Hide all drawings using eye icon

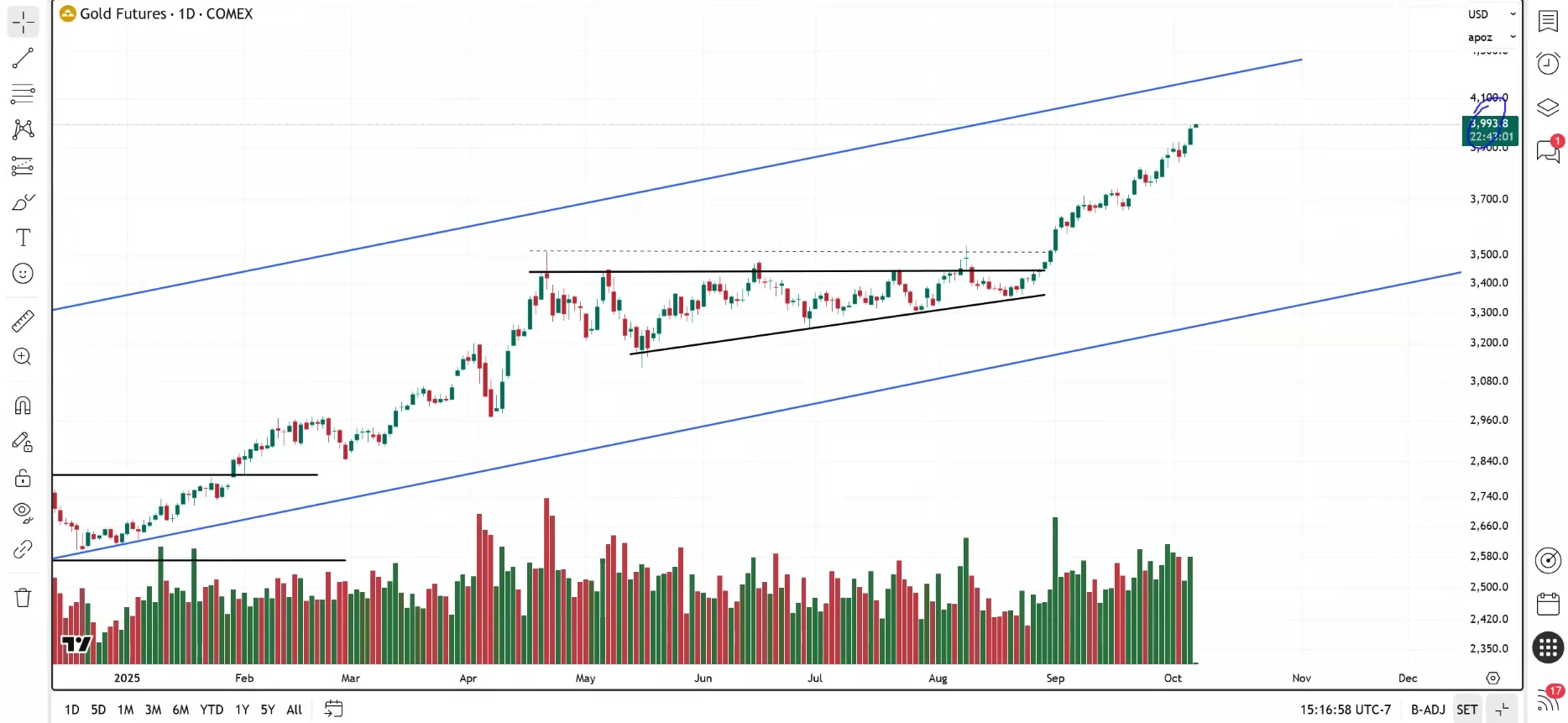tap(23, 511)
